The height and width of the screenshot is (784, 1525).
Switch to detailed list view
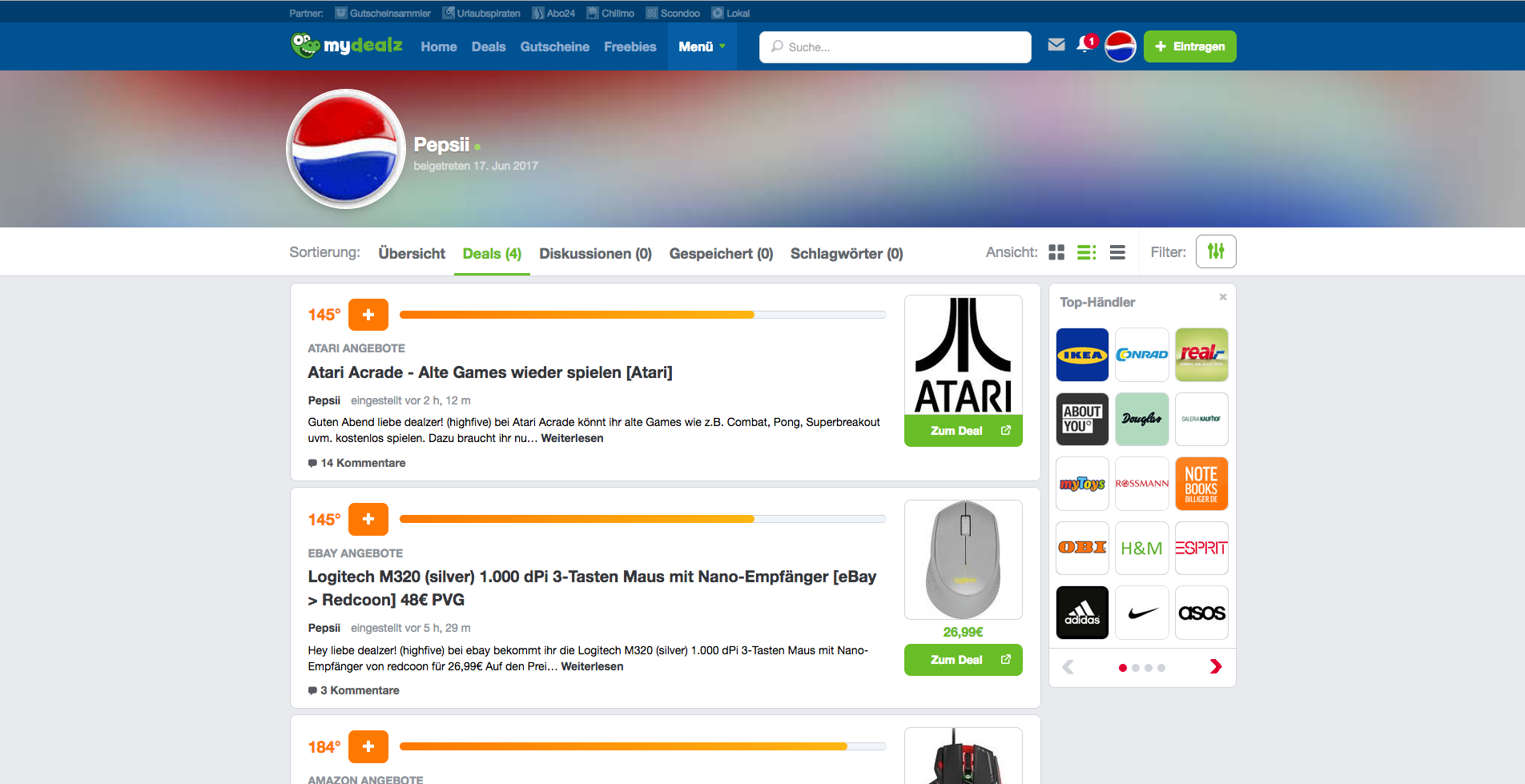tap(1086, 252)
